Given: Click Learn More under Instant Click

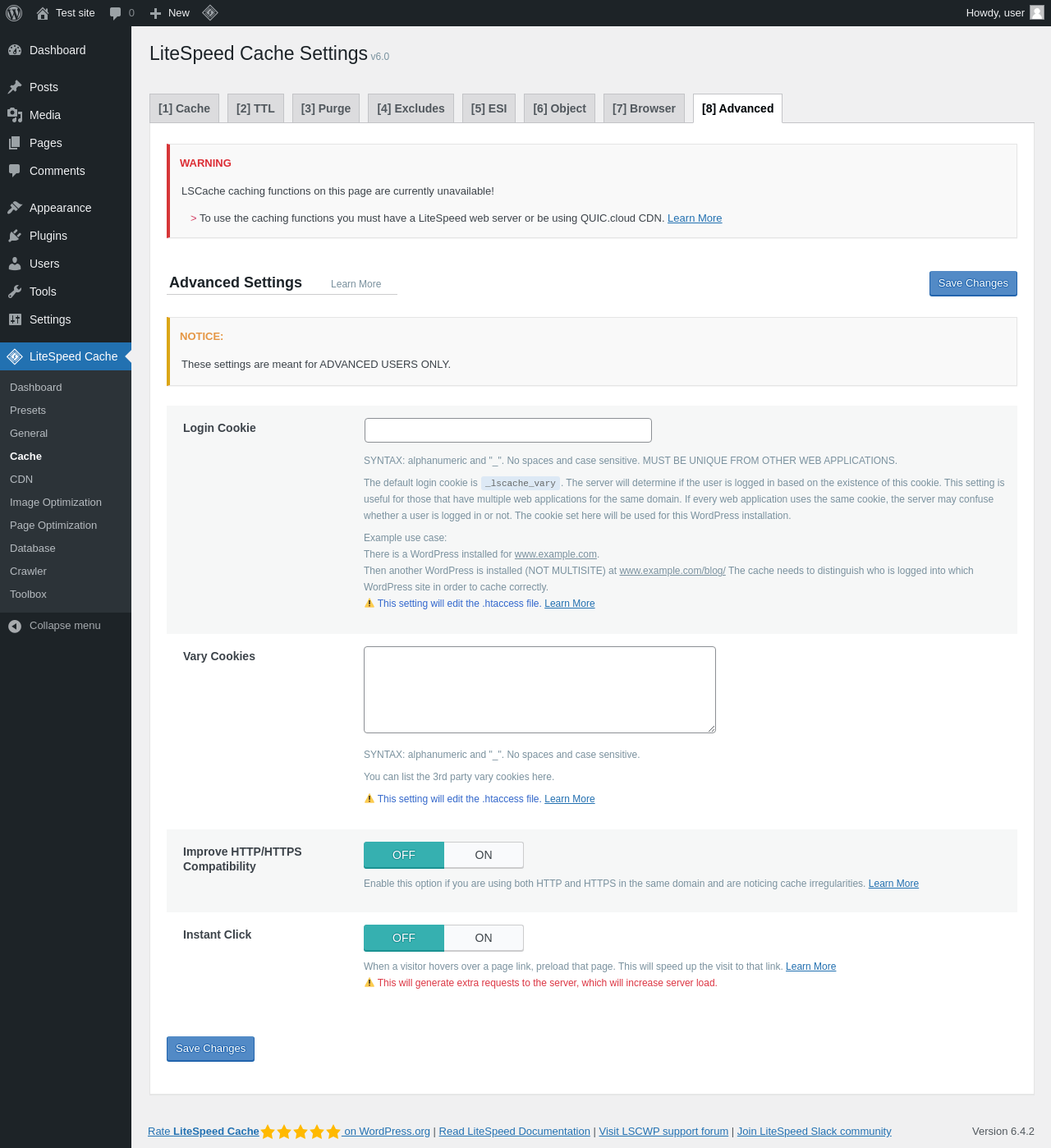Looking at the screenshot, I should (x=810, y=967).
